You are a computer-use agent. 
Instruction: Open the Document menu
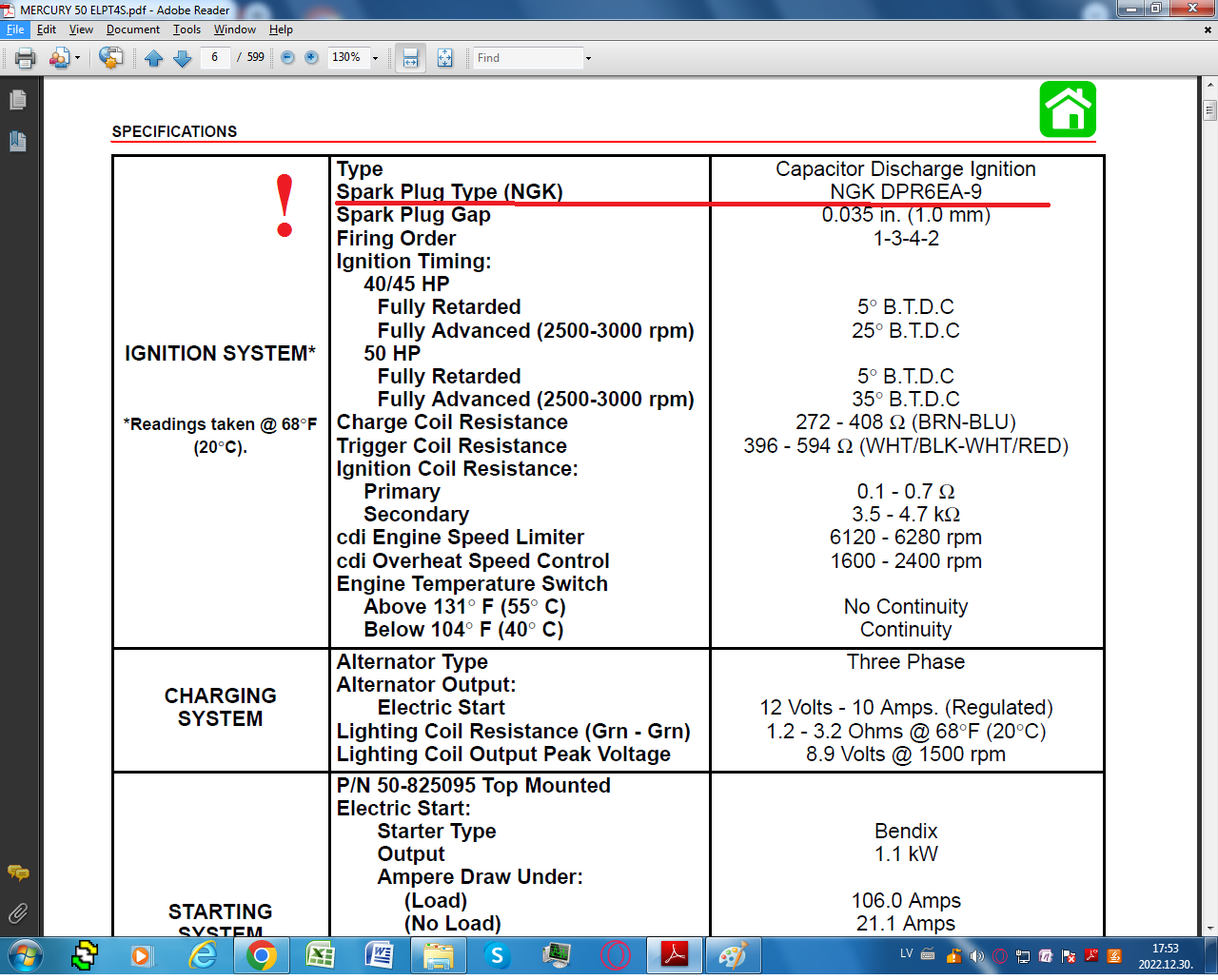coord(132,29)
